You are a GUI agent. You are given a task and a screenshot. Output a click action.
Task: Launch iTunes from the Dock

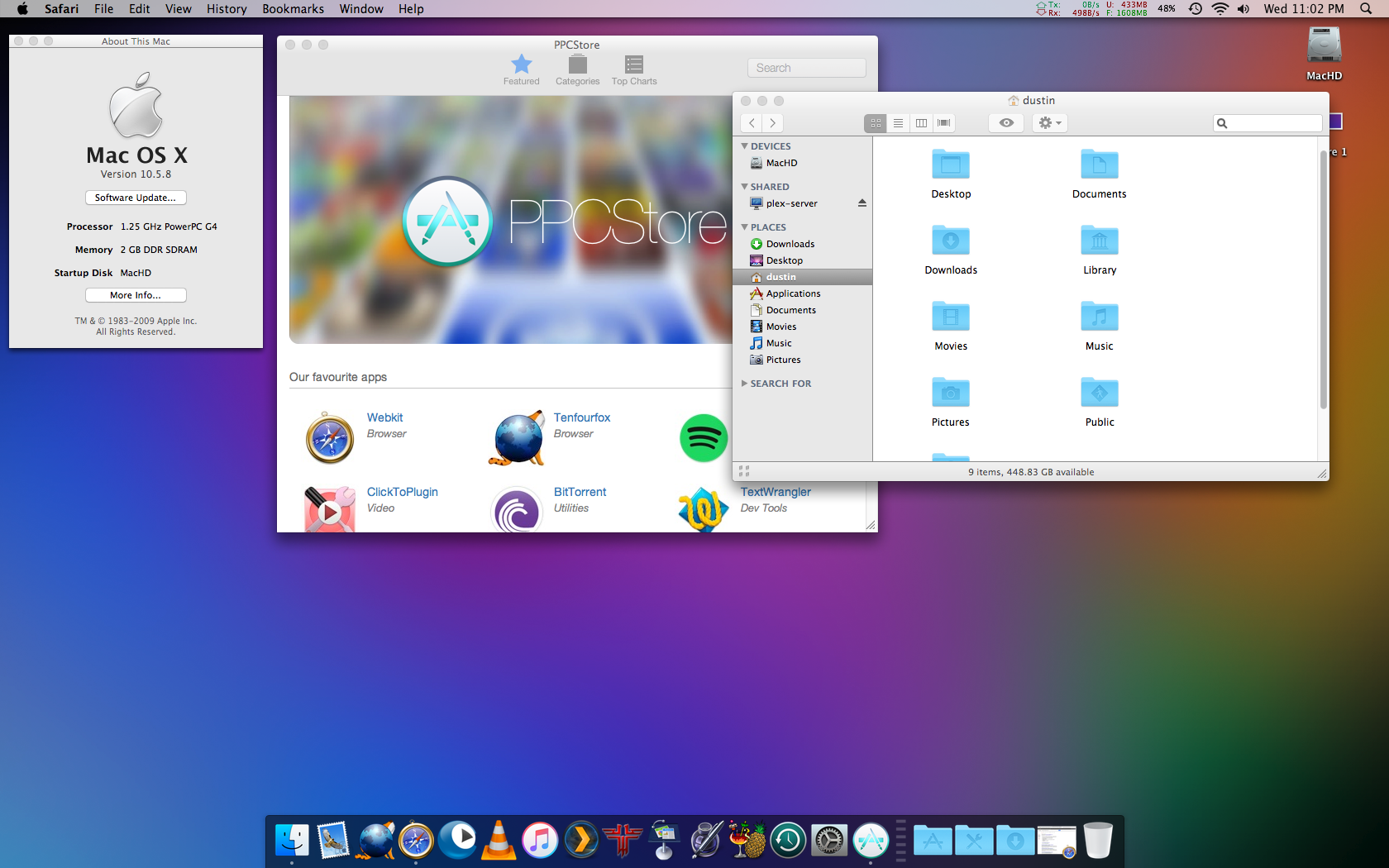tap(540, 841)
